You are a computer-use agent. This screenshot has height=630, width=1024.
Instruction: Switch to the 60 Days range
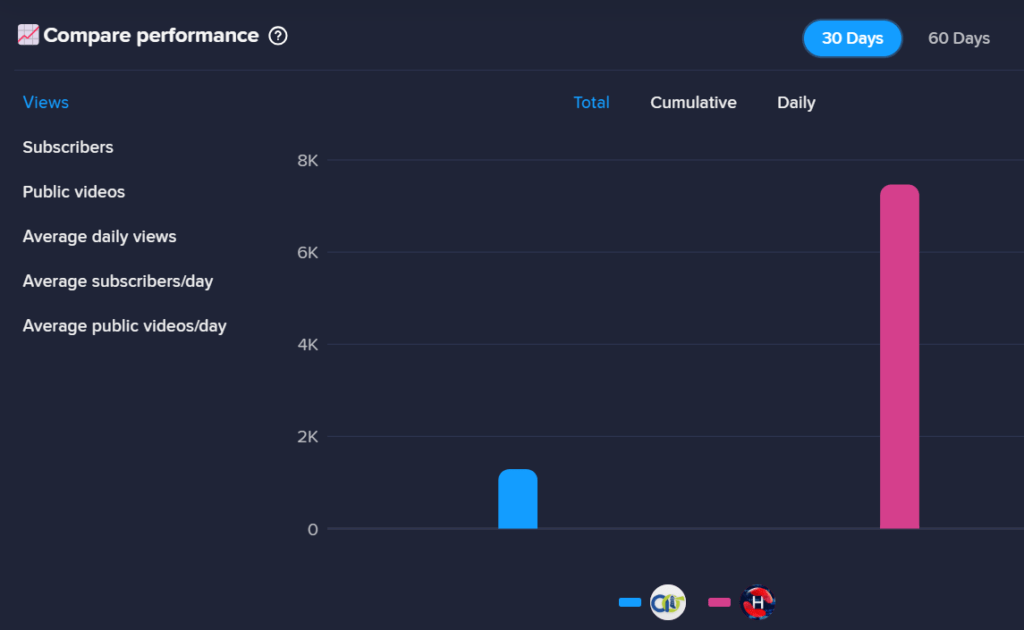[959, 39]
